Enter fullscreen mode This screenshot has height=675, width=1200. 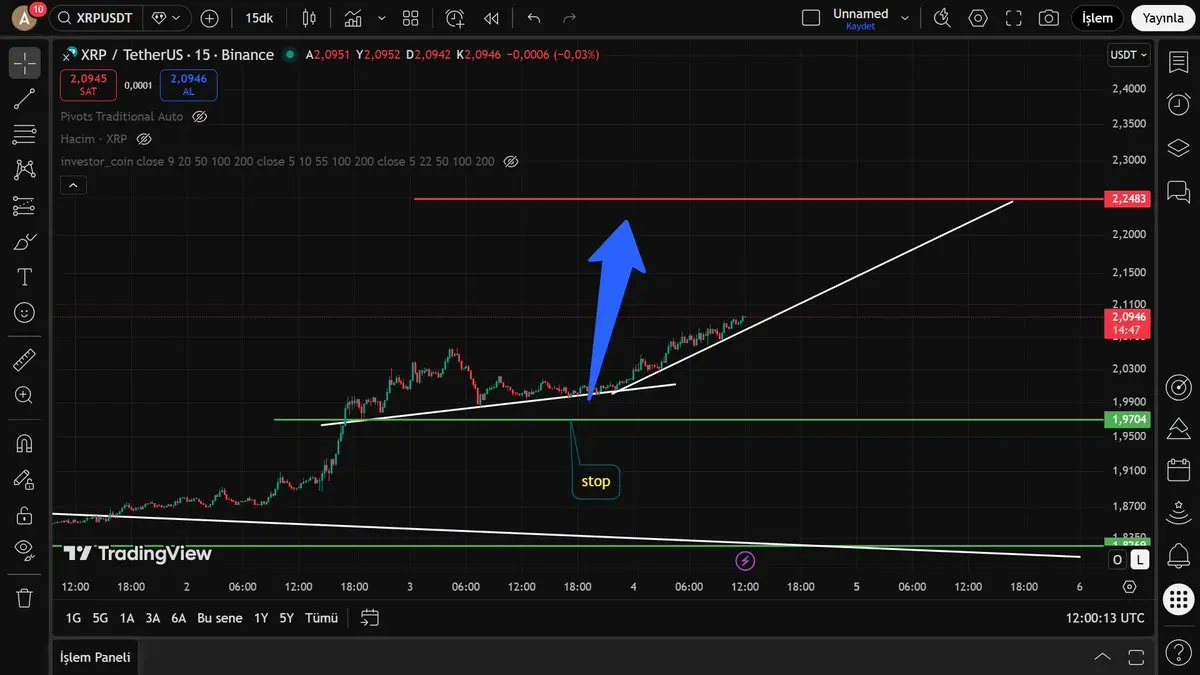point(1014,18)
